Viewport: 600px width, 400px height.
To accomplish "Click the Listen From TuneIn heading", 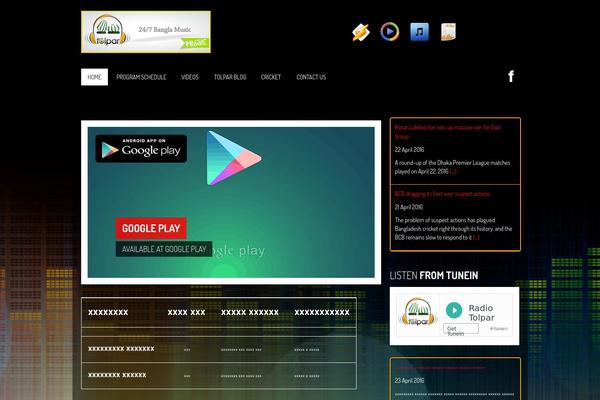I will (x=434, y=275).
